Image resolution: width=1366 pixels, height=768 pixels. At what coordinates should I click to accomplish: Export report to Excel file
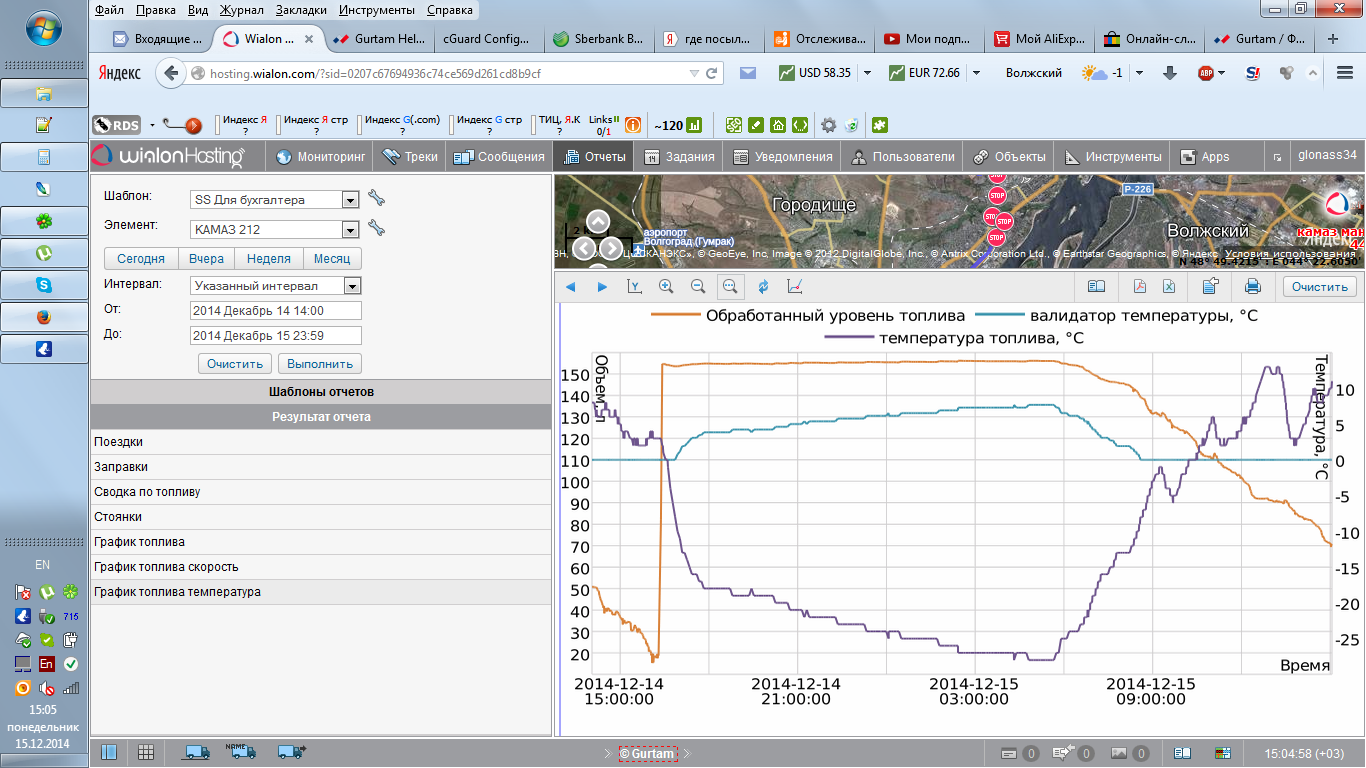tap(1168, 287)
